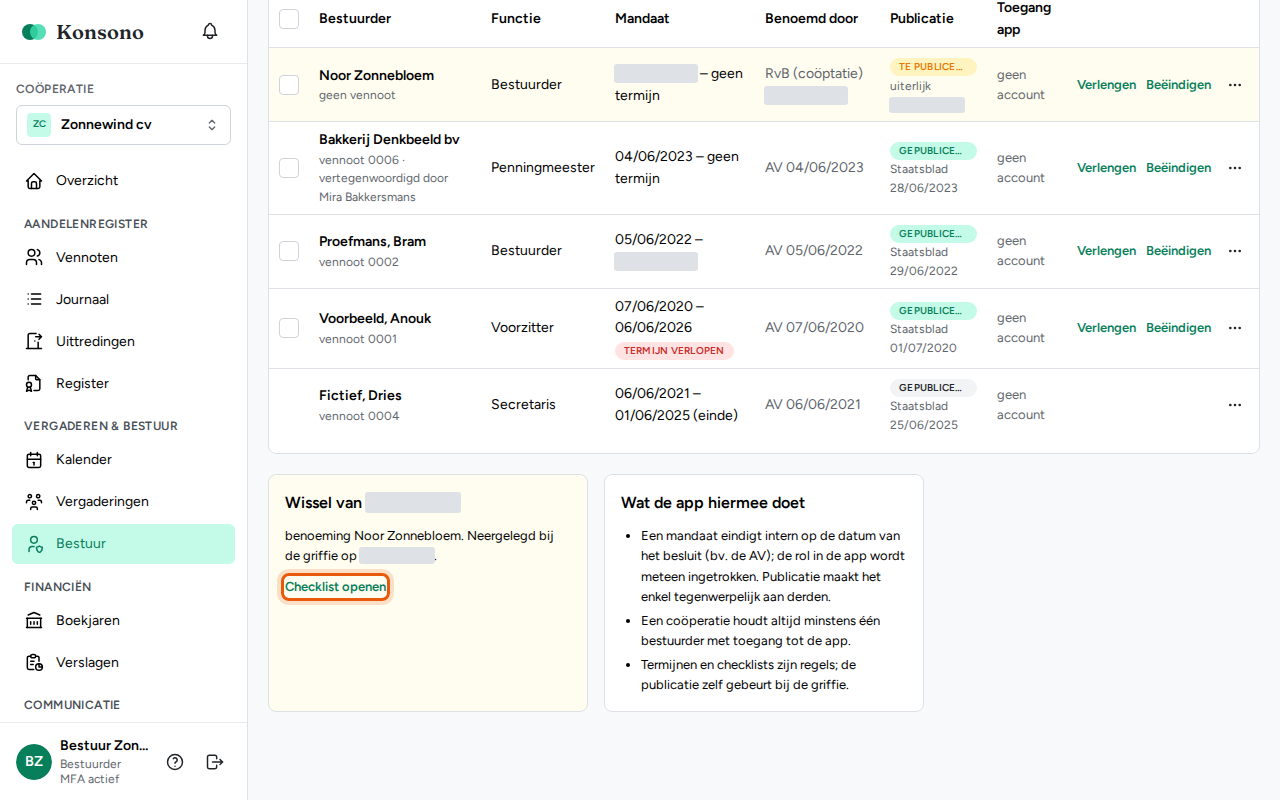Viewport: 1280px width, 800px height.
Task: Select all rows with header checkbox
Action: click(289, 19)
